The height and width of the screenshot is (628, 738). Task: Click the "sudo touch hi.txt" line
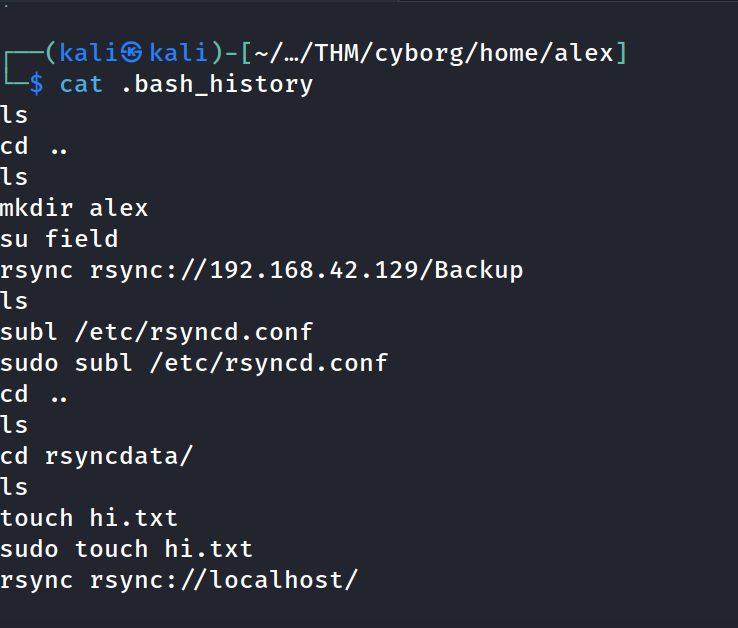tap(126, 549)
